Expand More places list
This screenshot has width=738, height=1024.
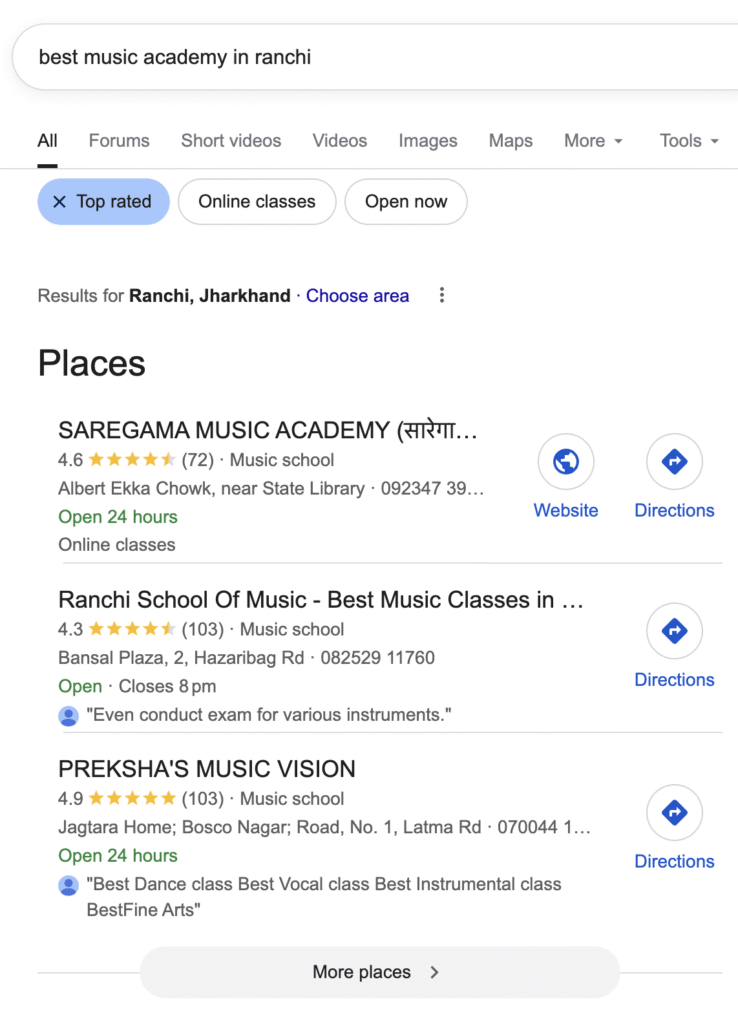tap(379, 972)
